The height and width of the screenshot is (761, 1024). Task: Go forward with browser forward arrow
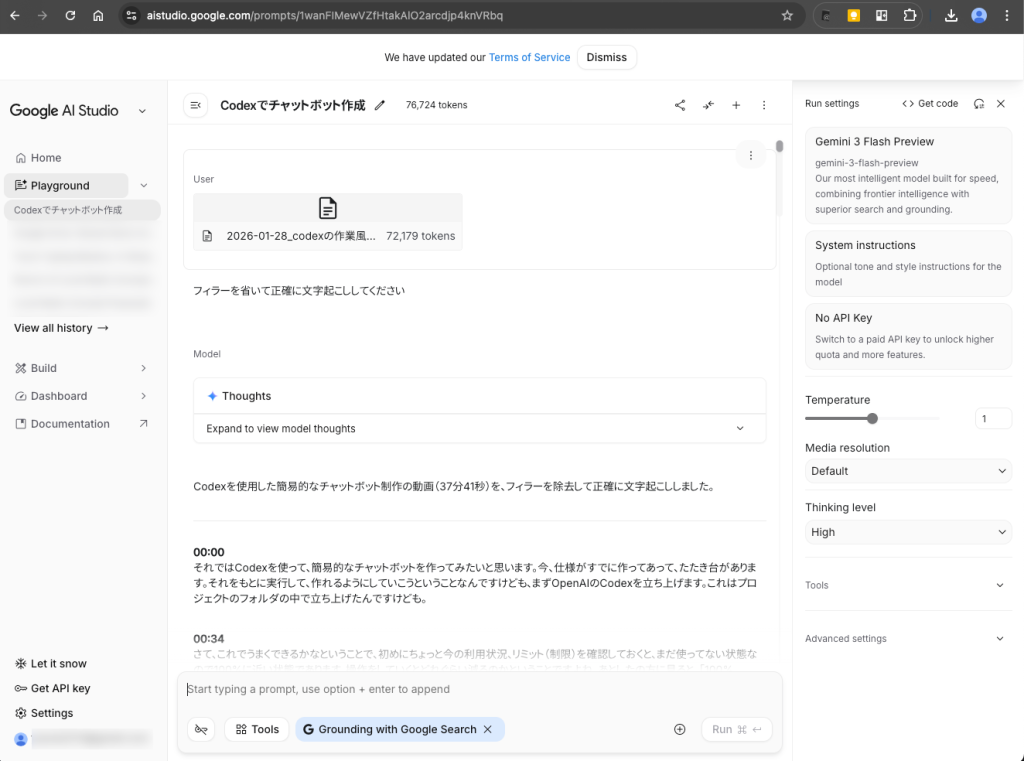pyautogui.click(x=42, y=16)
